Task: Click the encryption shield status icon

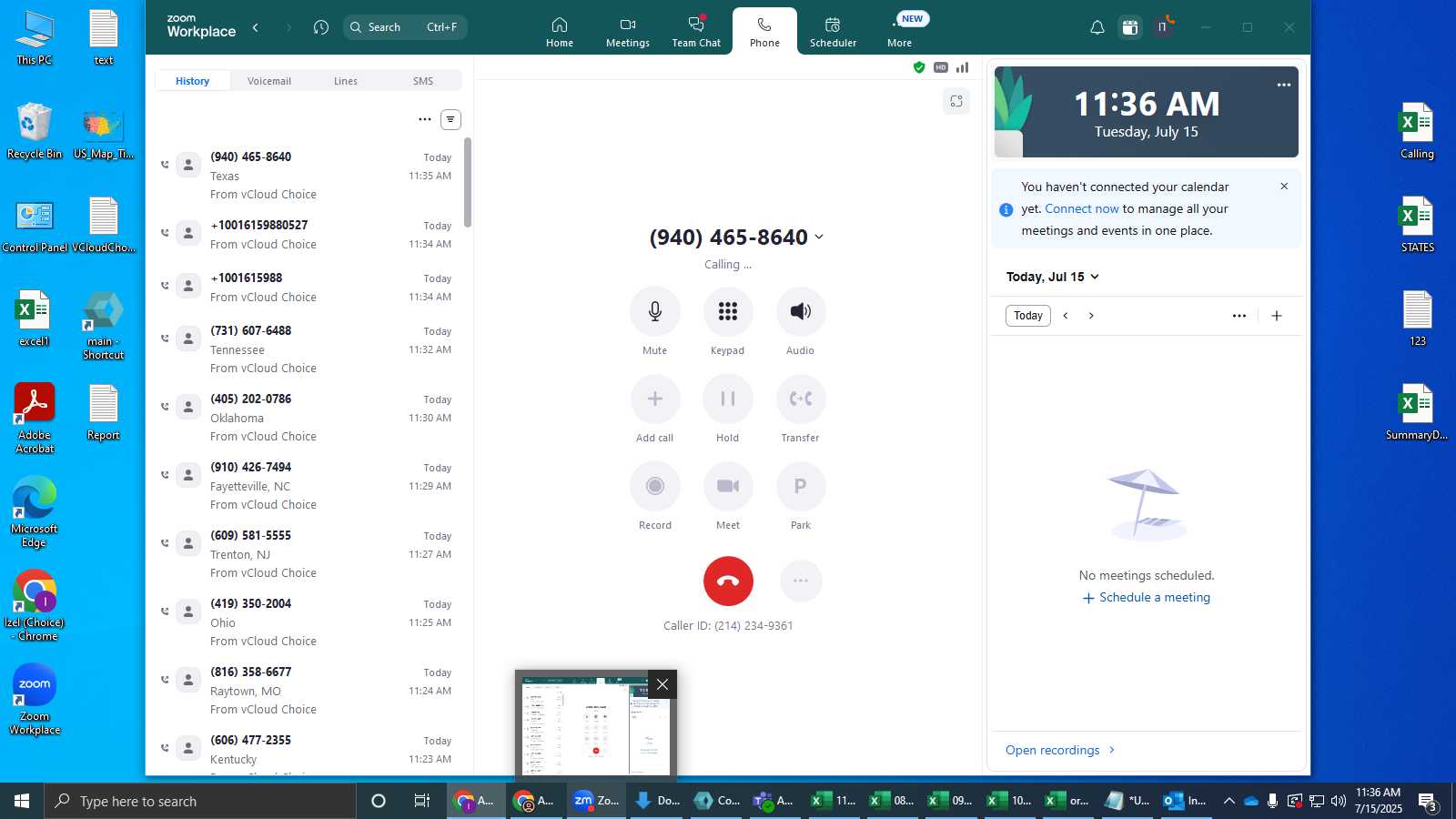Action: tap(919, 67)
